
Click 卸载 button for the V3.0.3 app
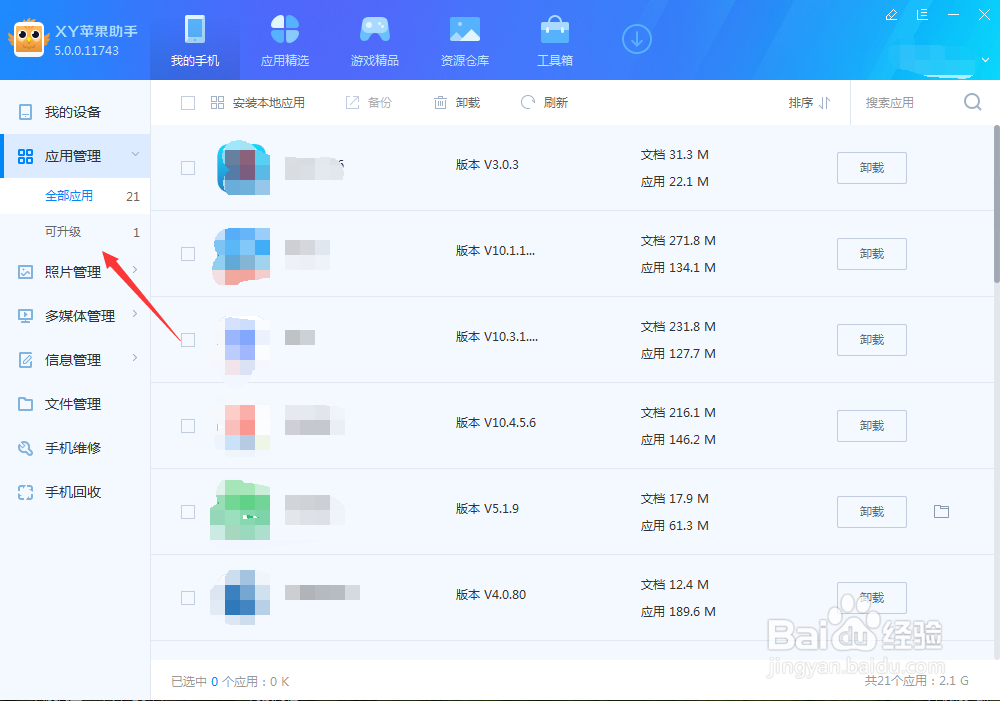point(871,168)
